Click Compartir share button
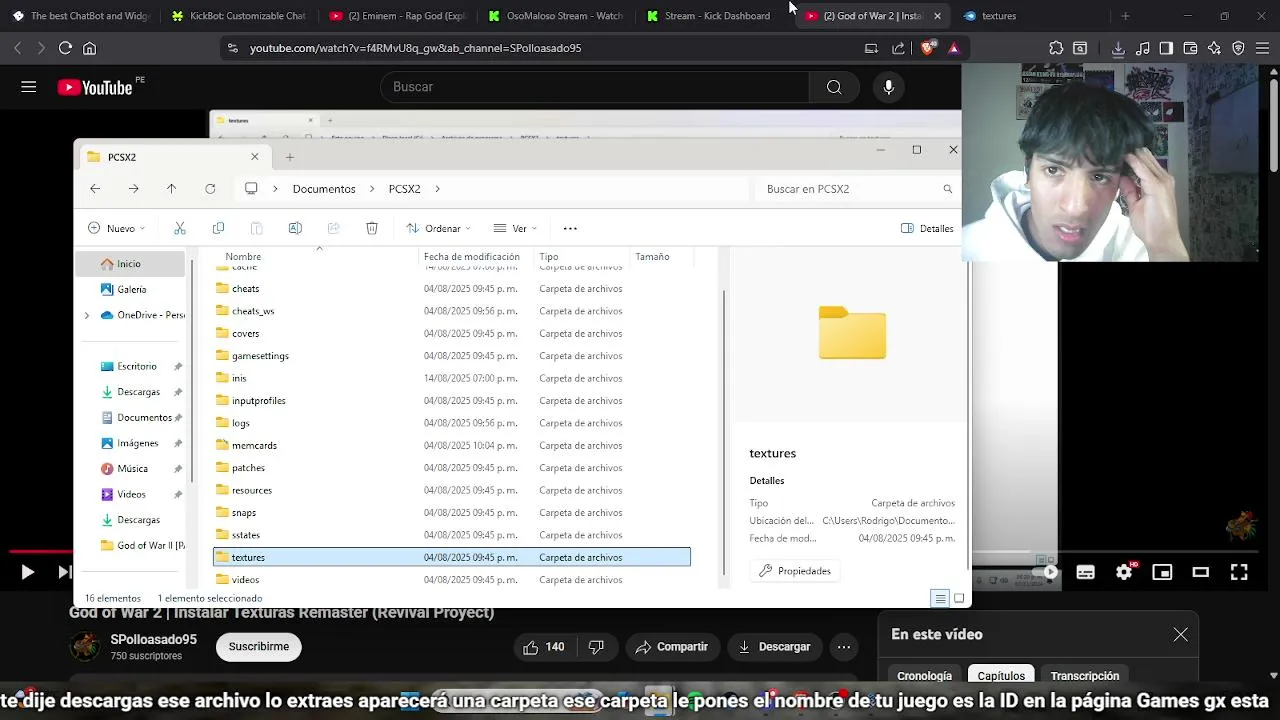This screenshot has height=720, width=1280. (x=672, y=647)
